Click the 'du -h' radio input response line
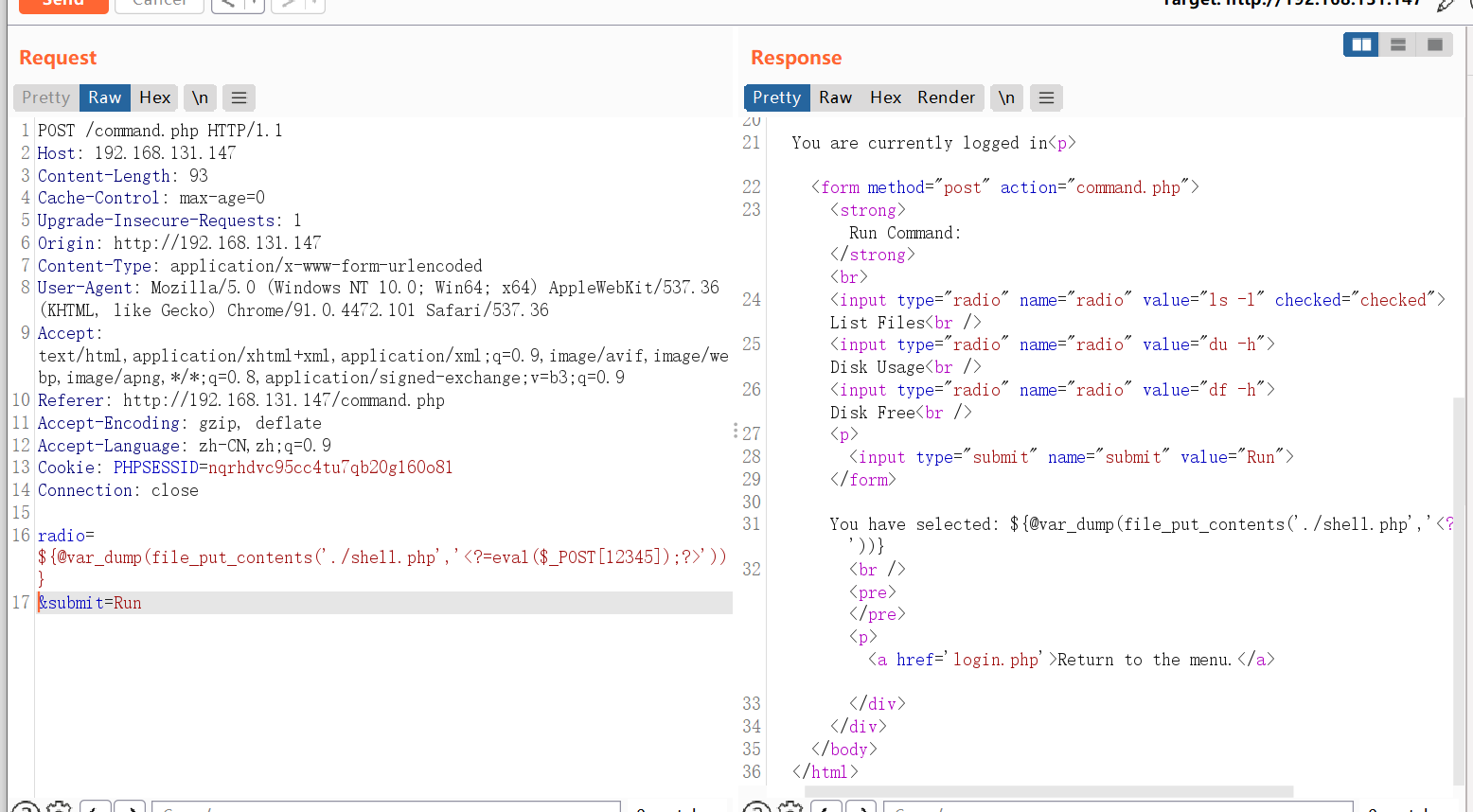 (1052, 344)
